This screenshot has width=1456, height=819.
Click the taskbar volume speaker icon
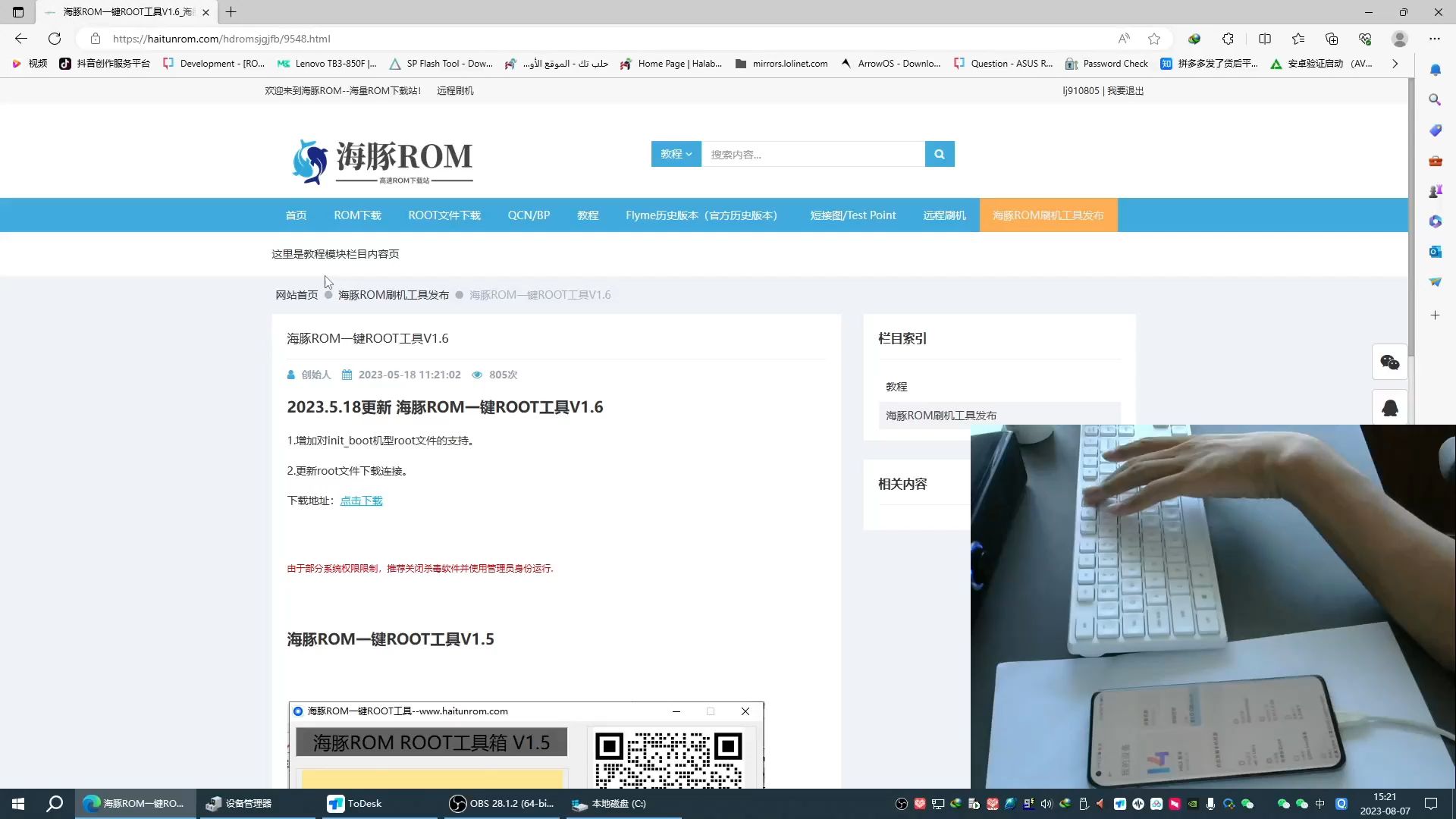1047,804
